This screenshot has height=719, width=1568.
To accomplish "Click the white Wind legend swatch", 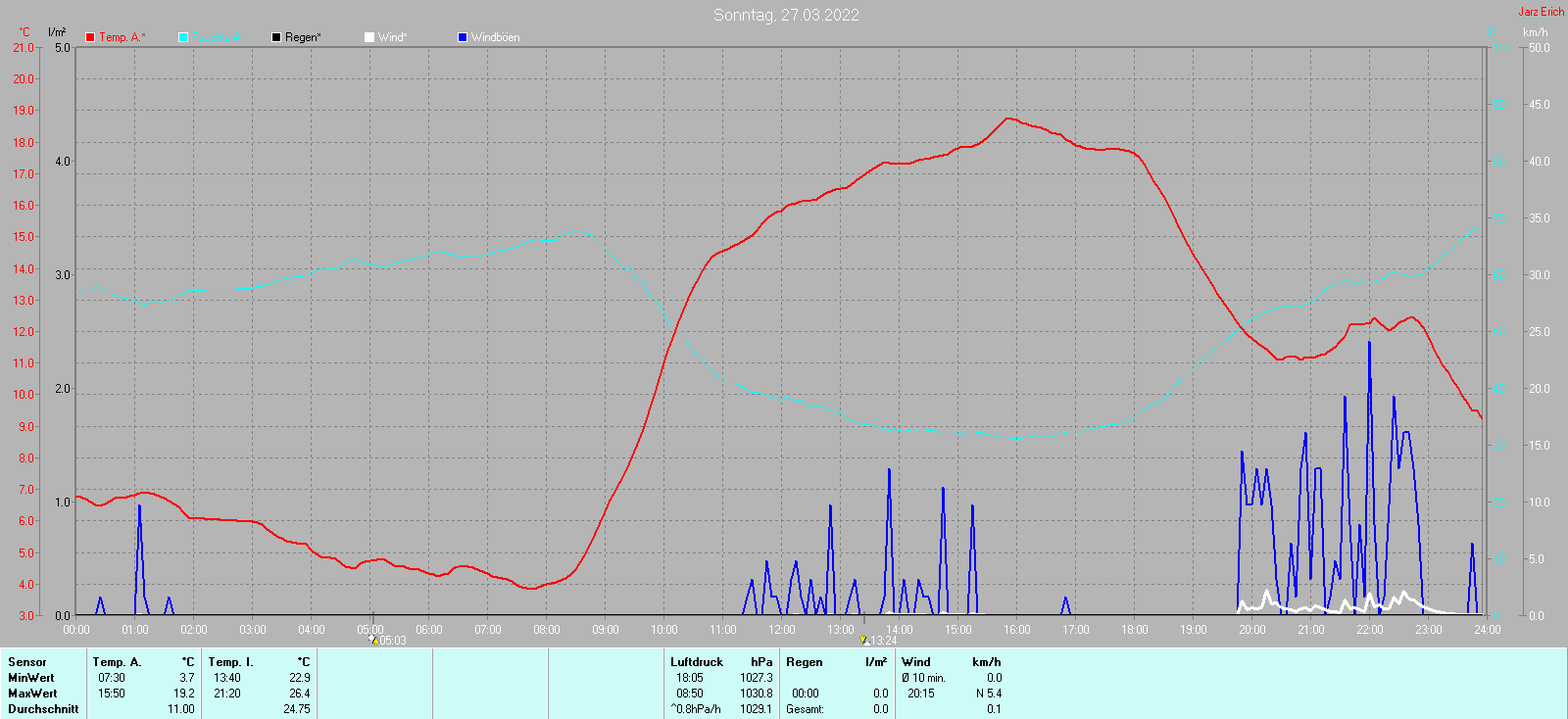I will pyautogui.click(x=369, y=37).
